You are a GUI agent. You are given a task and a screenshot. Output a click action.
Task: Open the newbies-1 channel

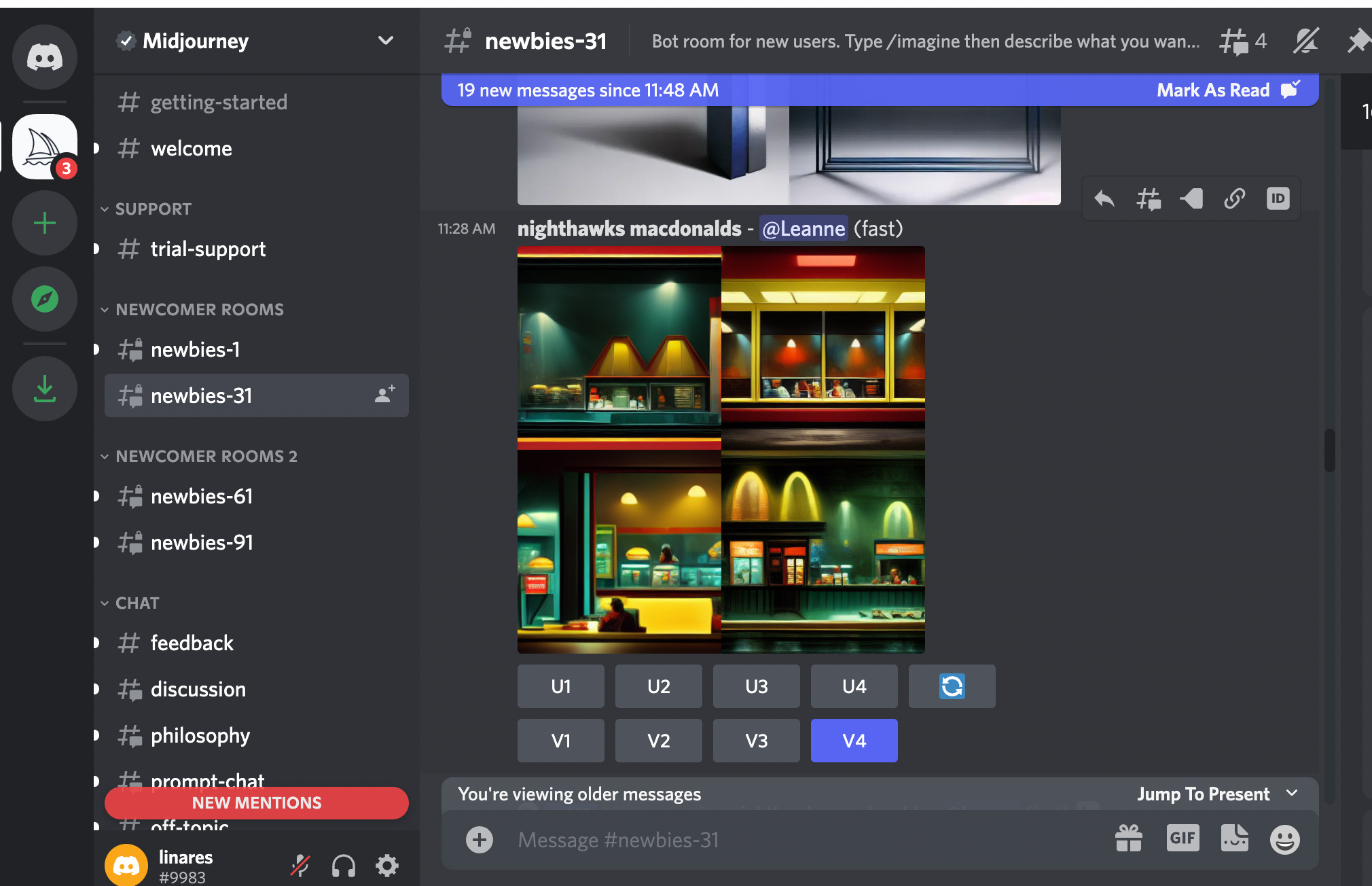coord(257,349)
